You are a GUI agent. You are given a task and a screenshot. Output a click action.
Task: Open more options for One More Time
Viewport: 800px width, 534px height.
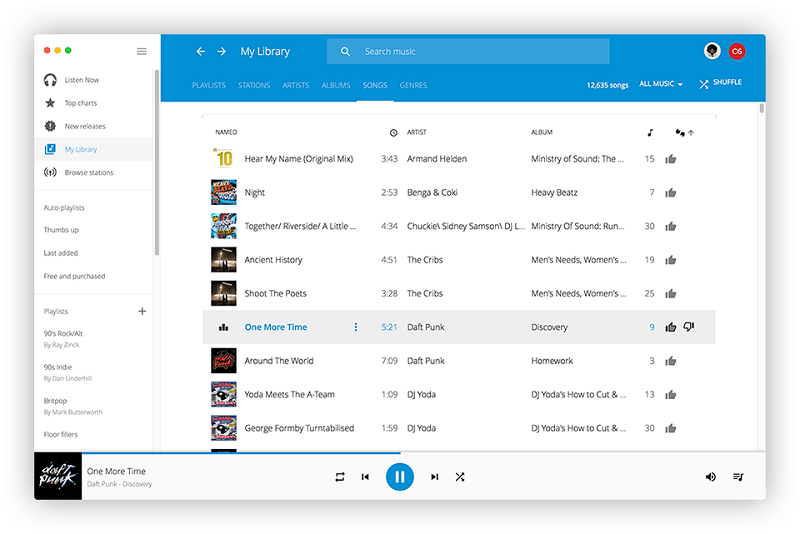356,327
